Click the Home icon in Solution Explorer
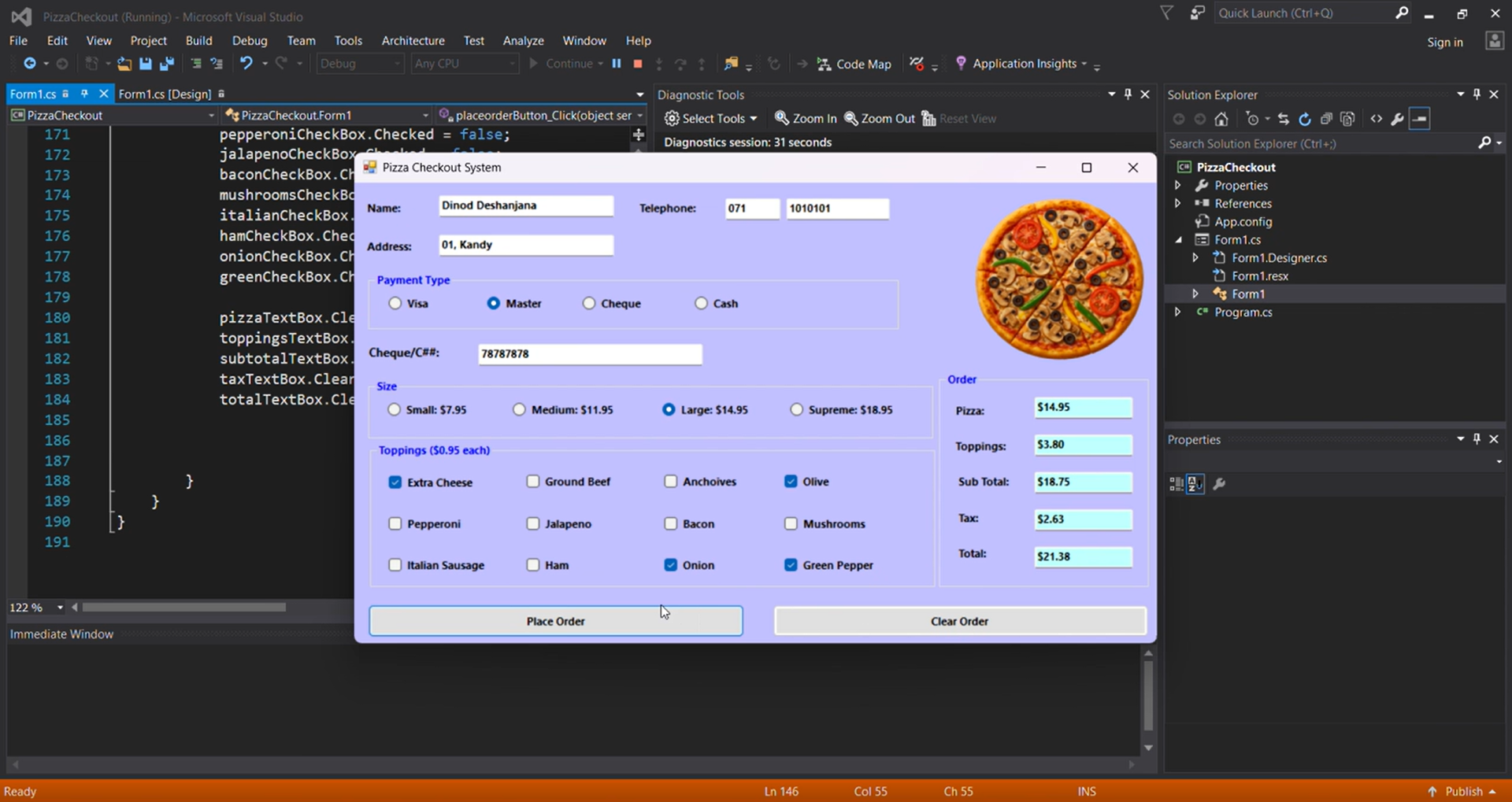 pos(1221,120)
